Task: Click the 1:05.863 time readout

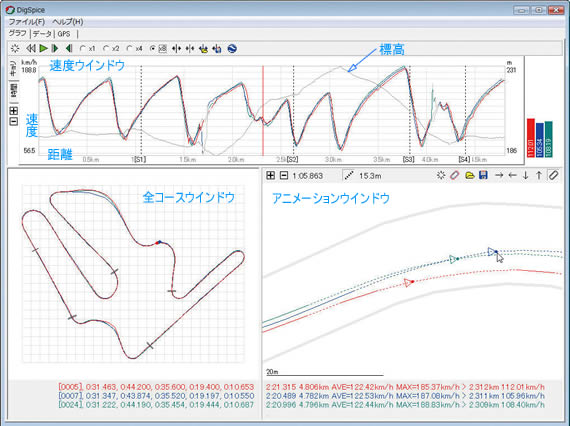Action: pos(308,176)
